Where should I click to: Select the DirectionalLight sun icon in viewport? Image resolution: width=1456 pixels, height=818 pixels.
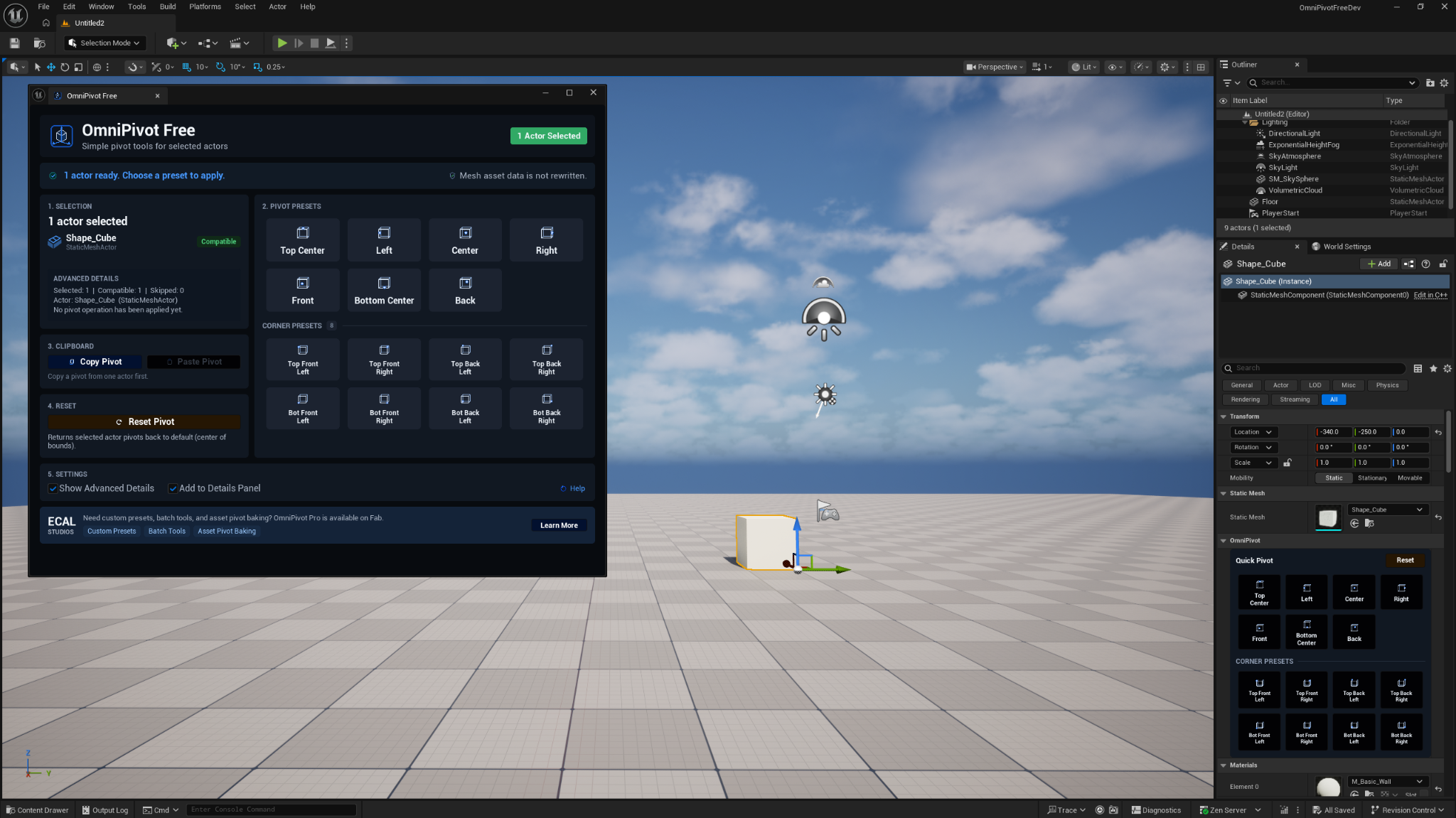(825, 395)
